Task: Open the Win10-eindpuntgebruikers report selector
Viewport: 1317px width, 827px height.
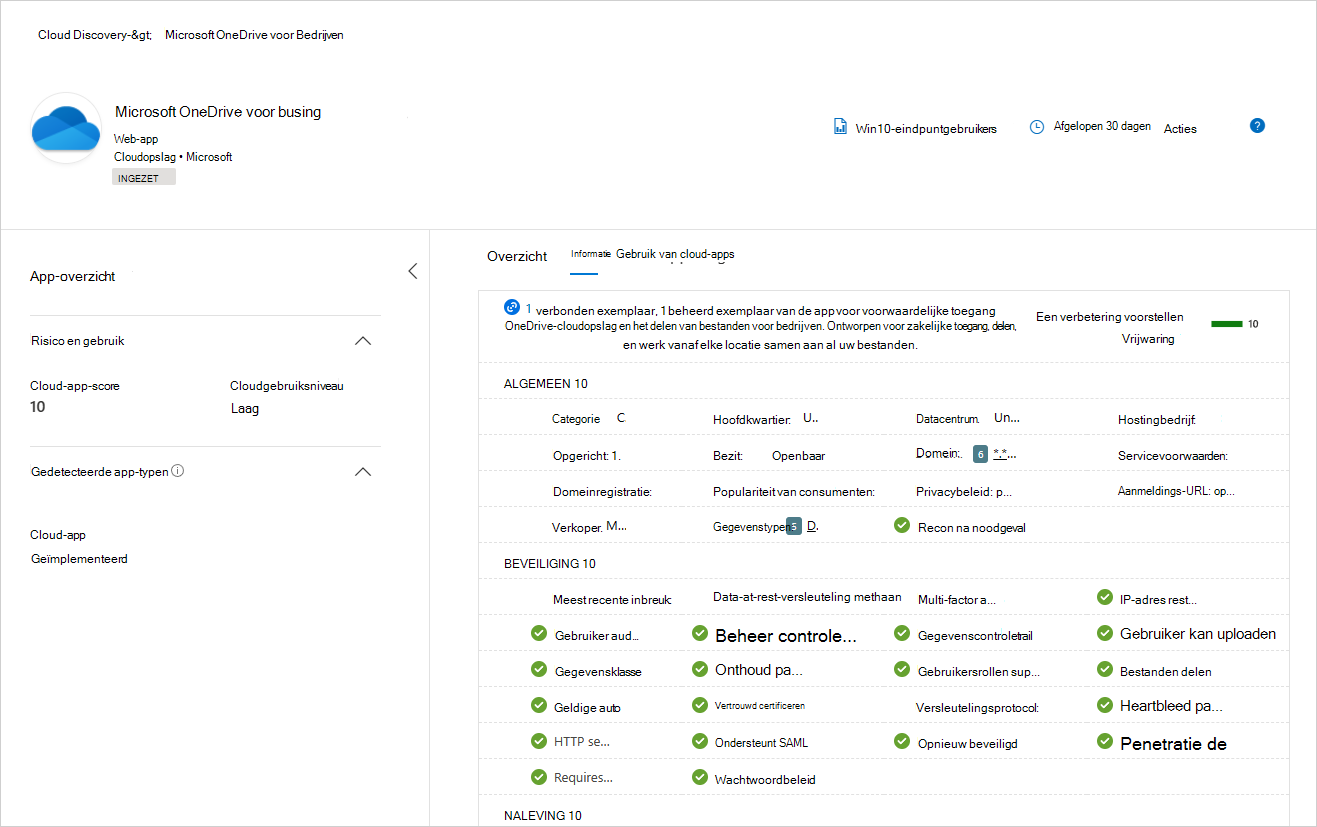Action: pos(926,128)
